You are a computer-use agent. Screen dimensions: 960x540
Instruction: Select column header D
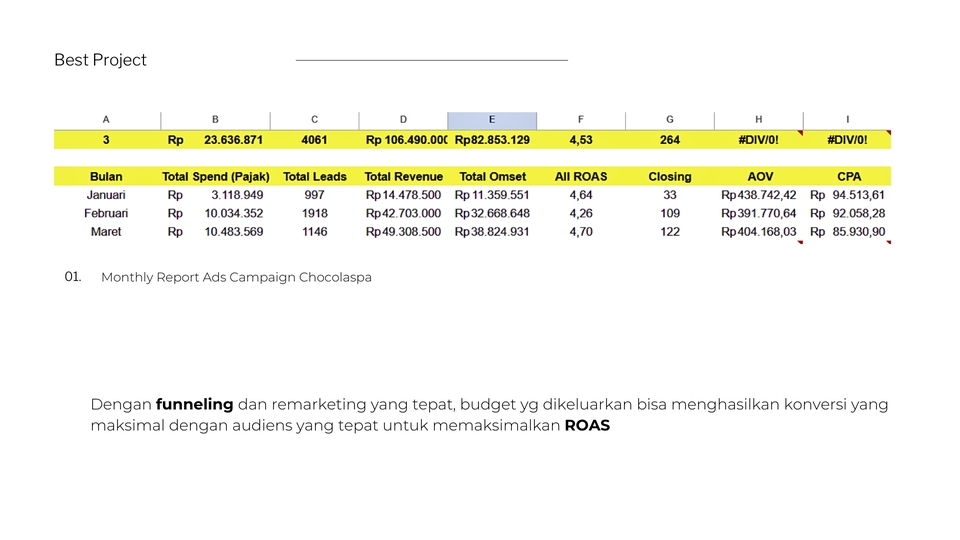pyautogui.click(x=403, y=120)
